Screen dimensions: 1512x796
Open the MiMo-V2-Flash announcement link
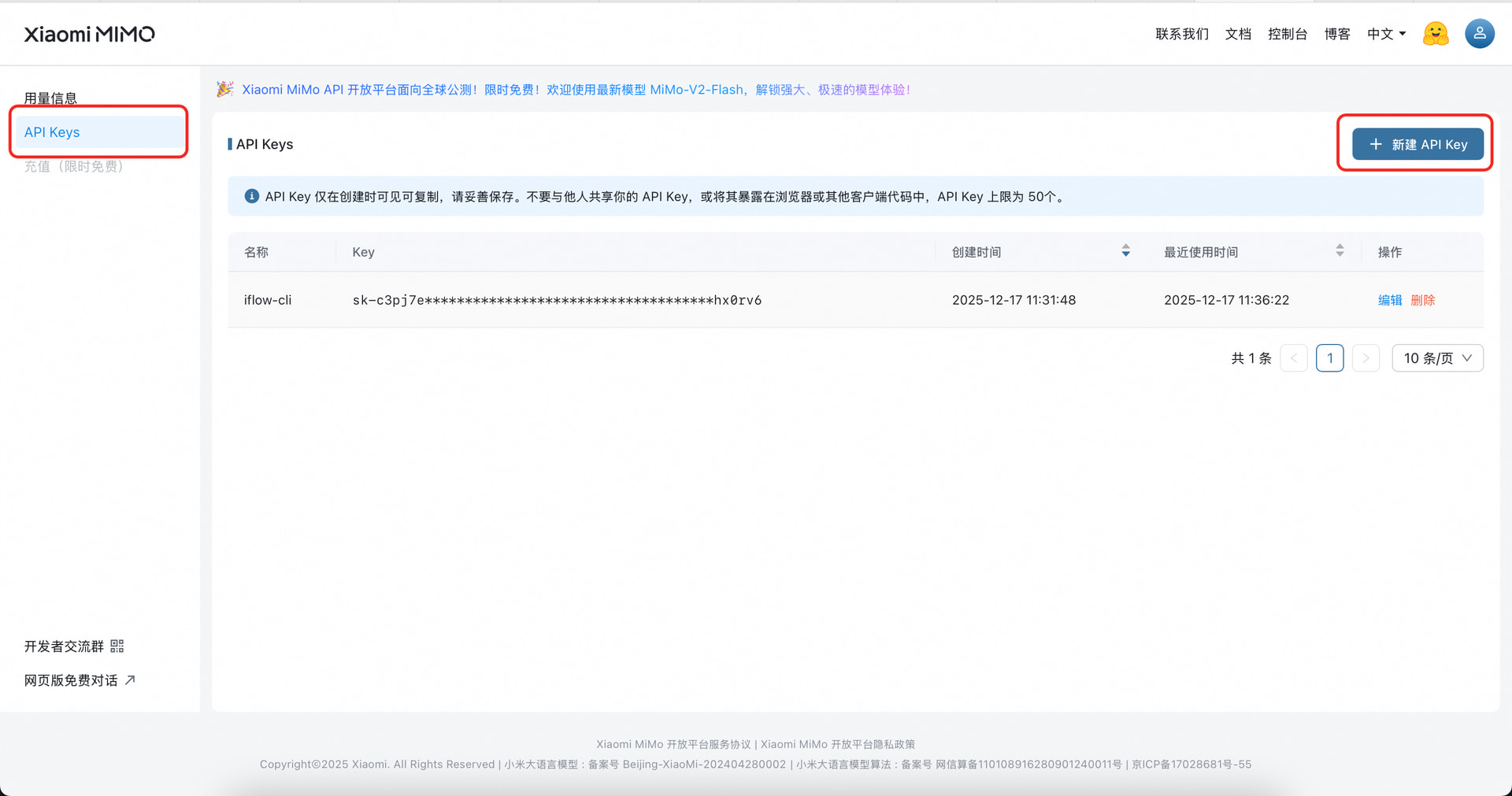(698, 89)
